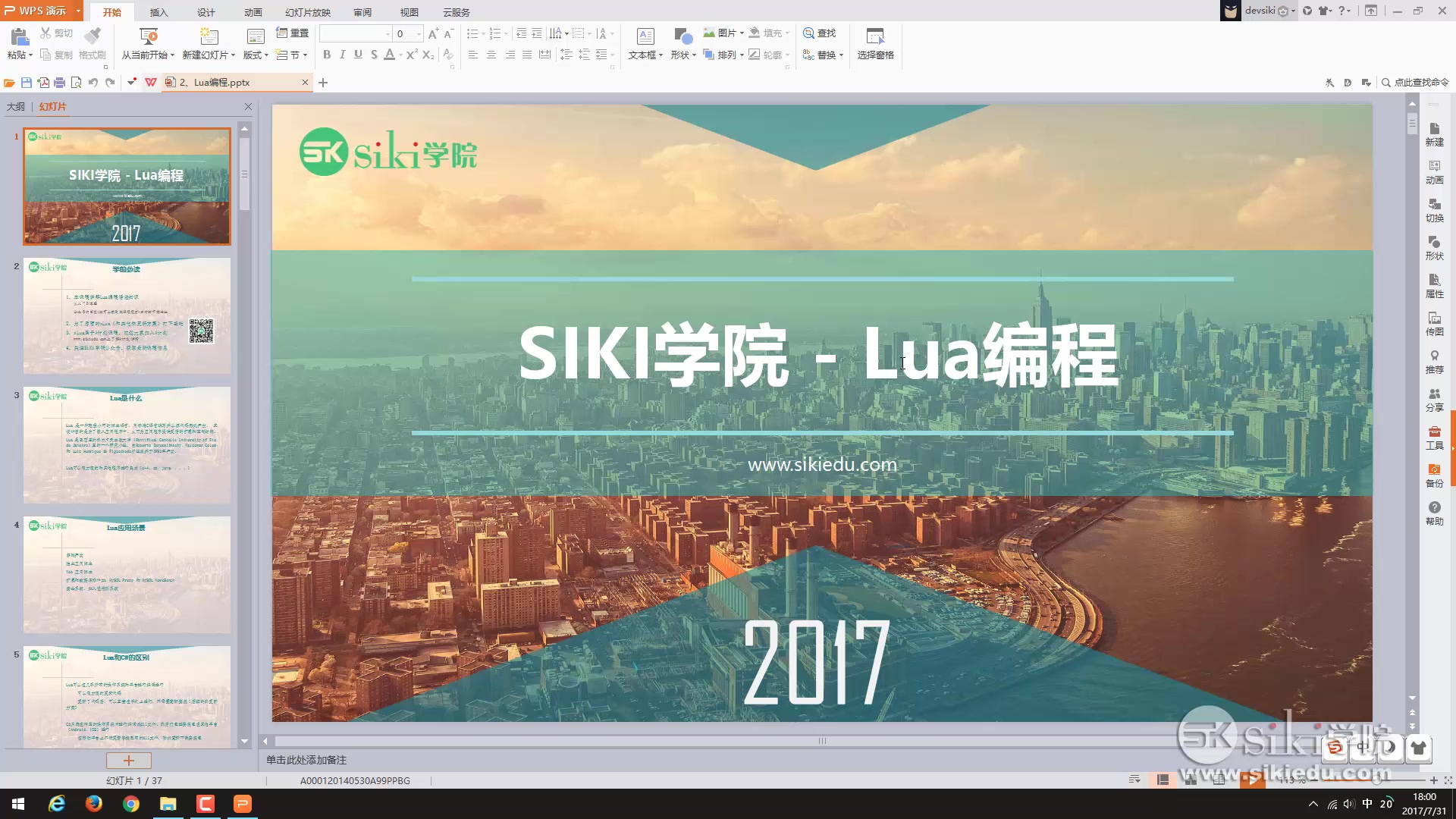
Task: Switch to the 插入 ribbon tab
Action: [158, 12]
